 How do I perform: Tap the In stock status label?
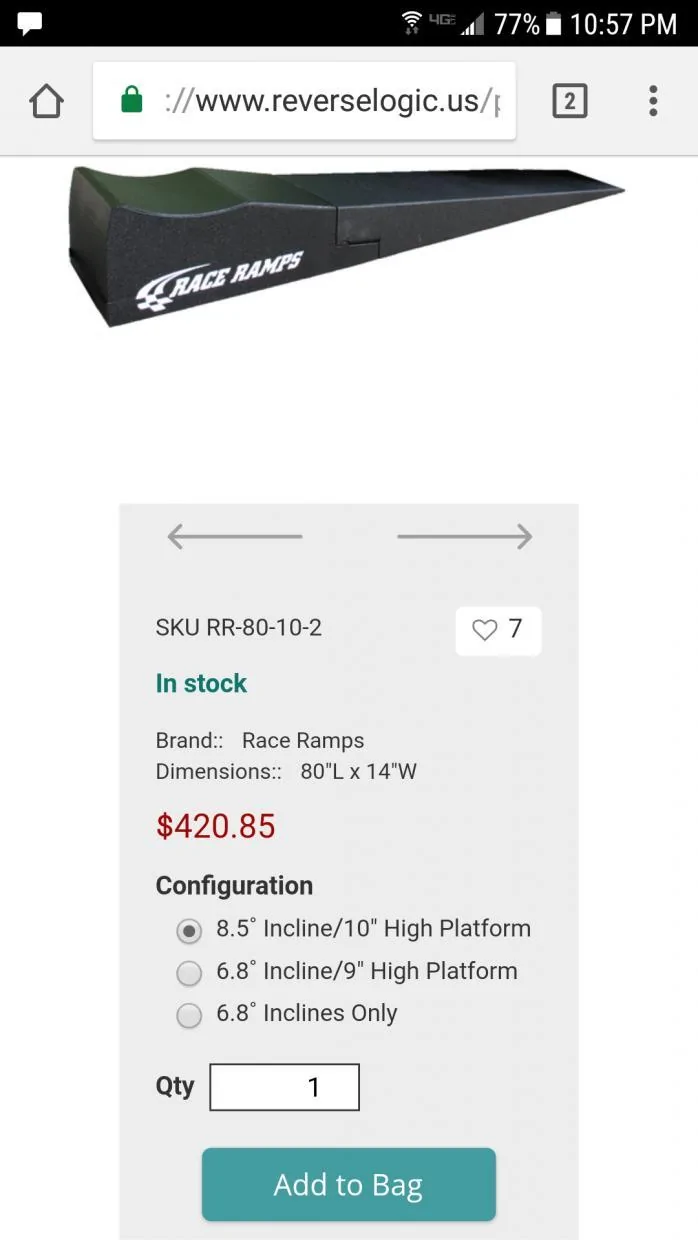[201, 684]
